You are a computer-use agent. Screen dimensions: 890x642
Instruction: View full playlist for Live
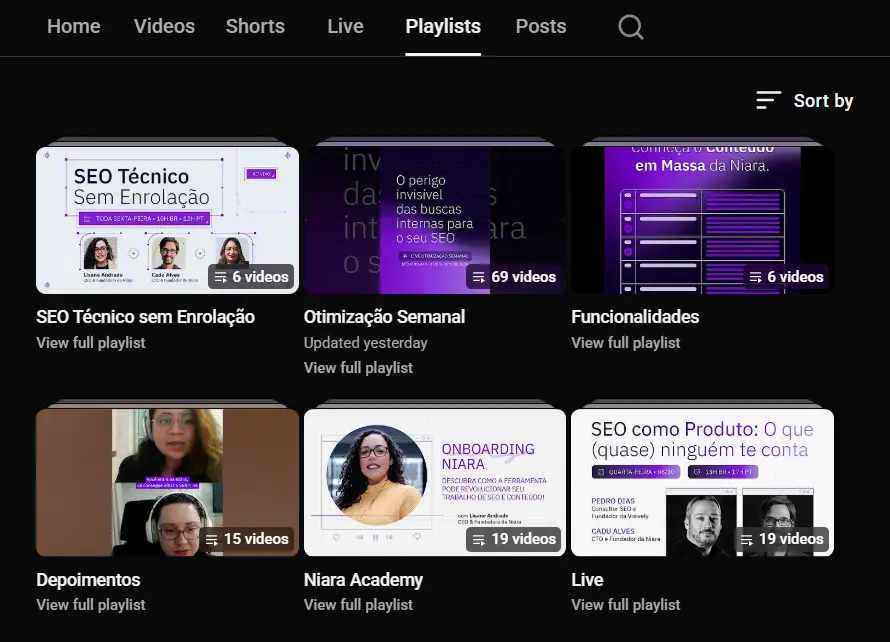[625, 605]
